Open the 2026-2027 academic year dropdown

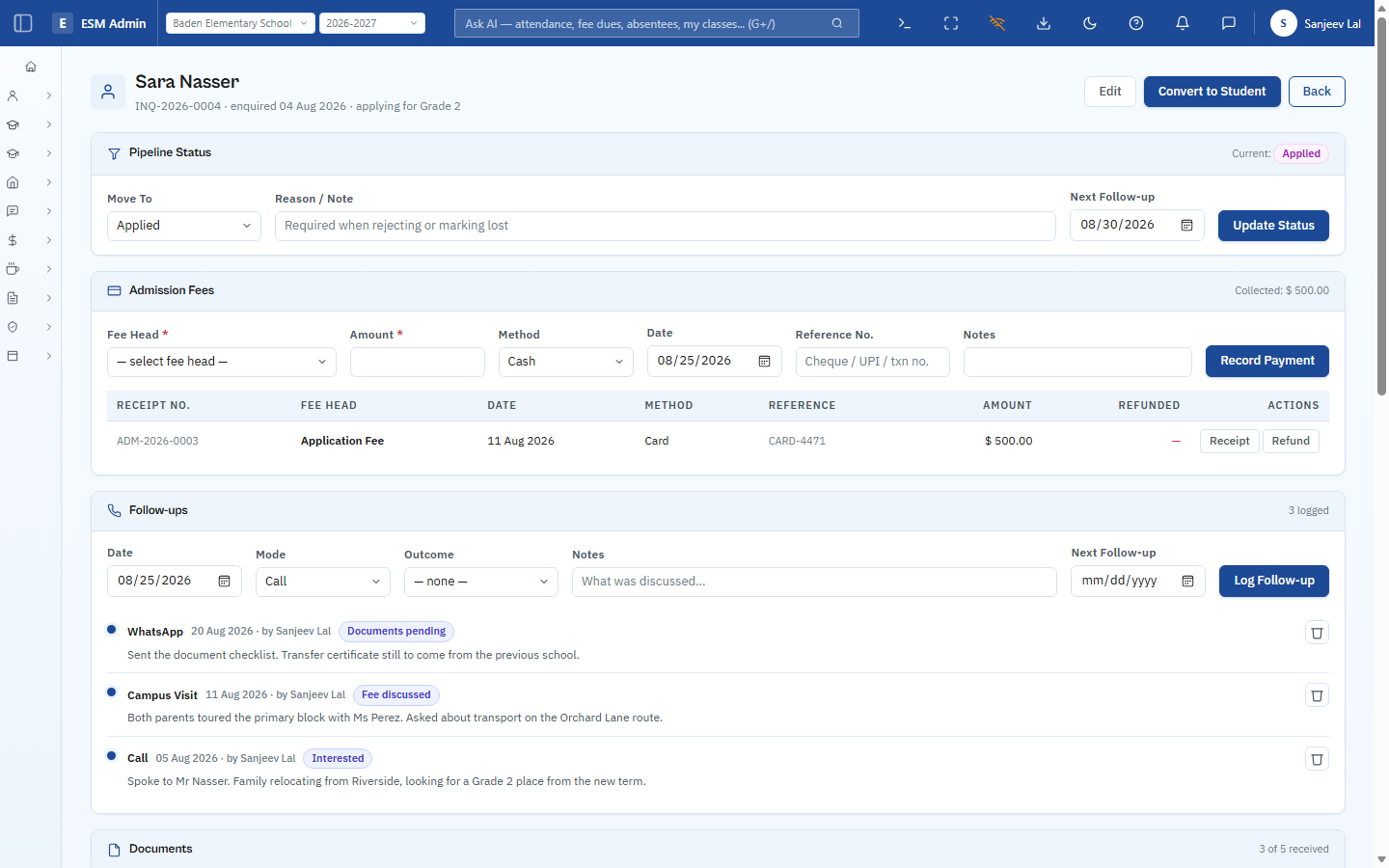coord(372,23)
